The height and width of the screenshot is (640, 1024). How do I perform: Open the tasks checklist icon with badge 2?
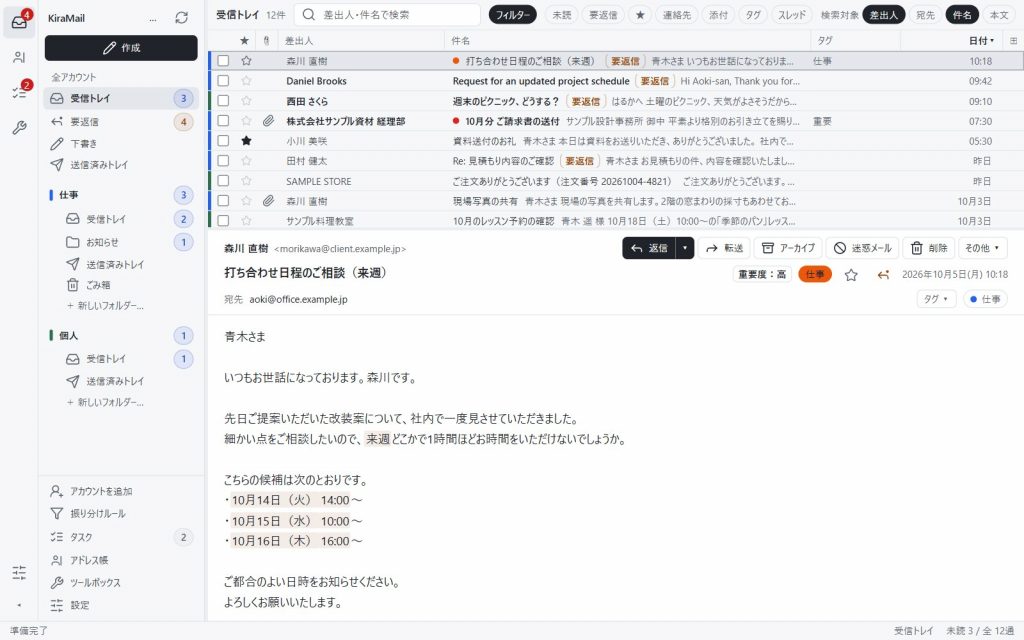[x=19, y=92]
